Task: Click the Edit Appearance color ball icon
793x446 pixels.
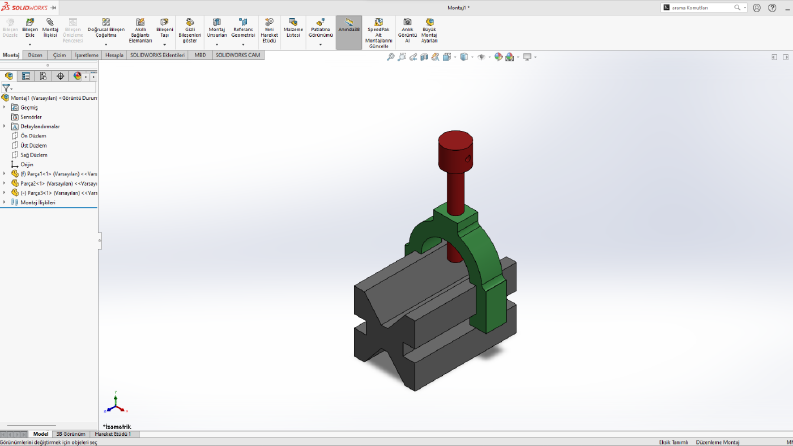Action: coord(498,57)
